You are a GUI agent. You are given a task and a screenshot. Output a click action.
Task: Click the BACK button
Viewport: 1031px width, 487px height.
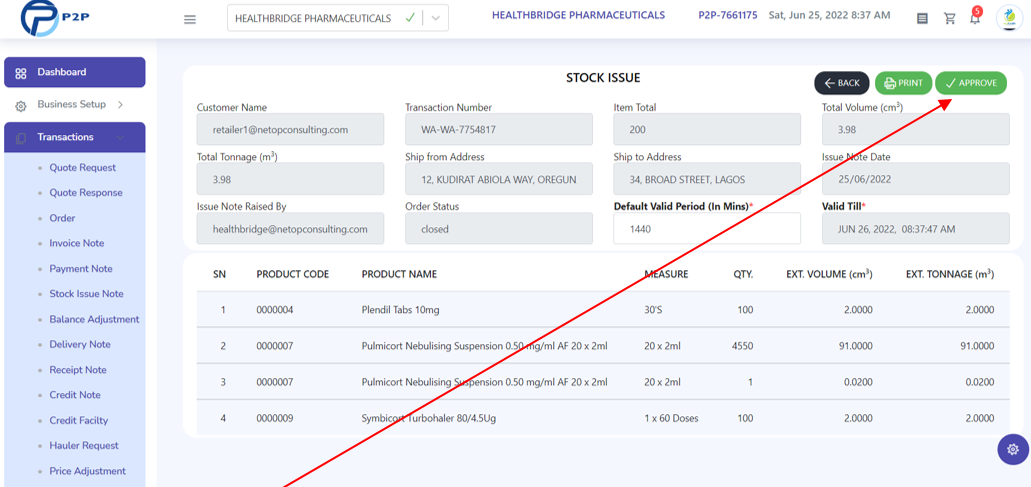pos(842,83)
